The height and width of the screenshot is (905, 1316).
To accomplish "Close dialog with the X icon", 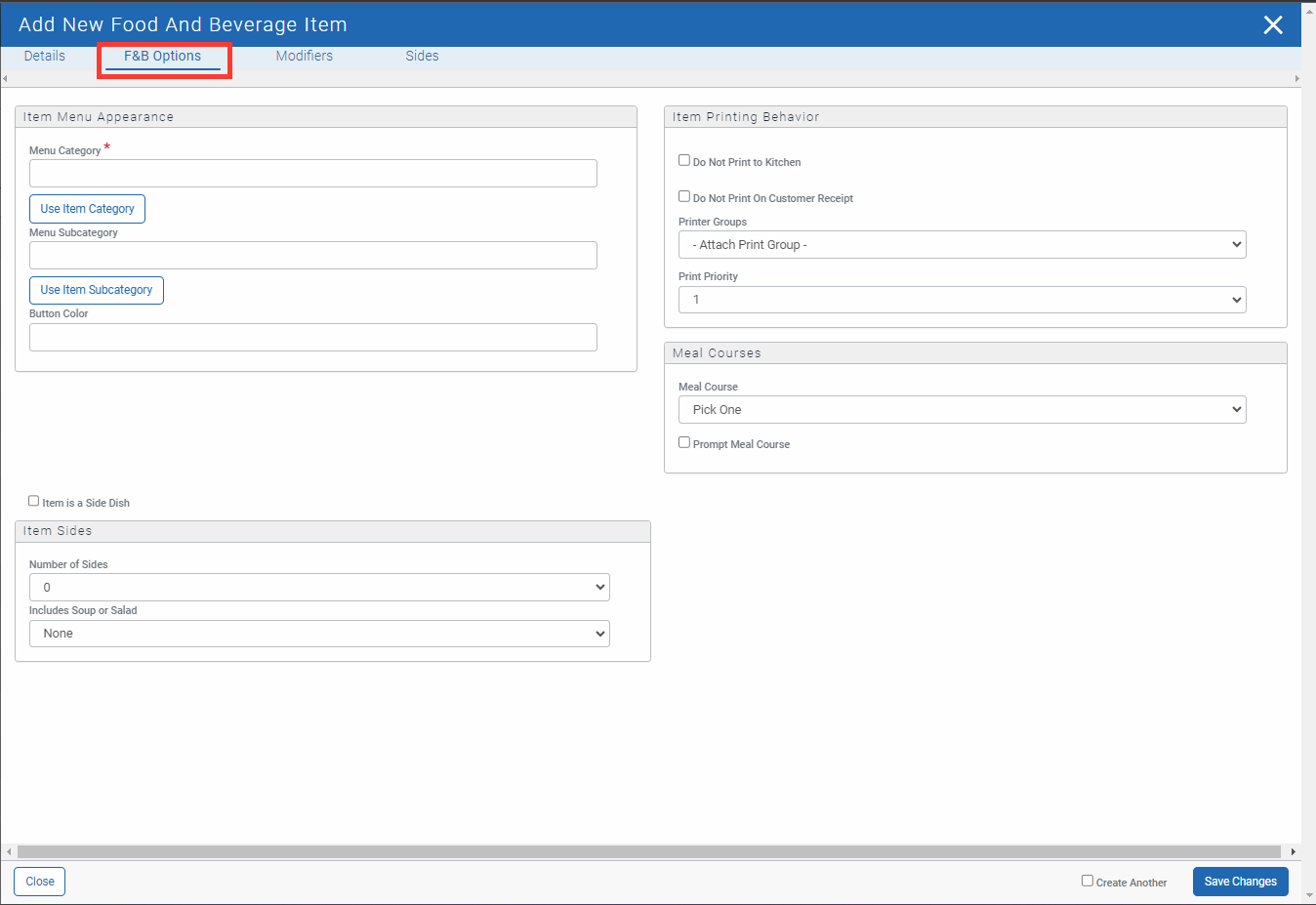I will (x=1272, y=24).
